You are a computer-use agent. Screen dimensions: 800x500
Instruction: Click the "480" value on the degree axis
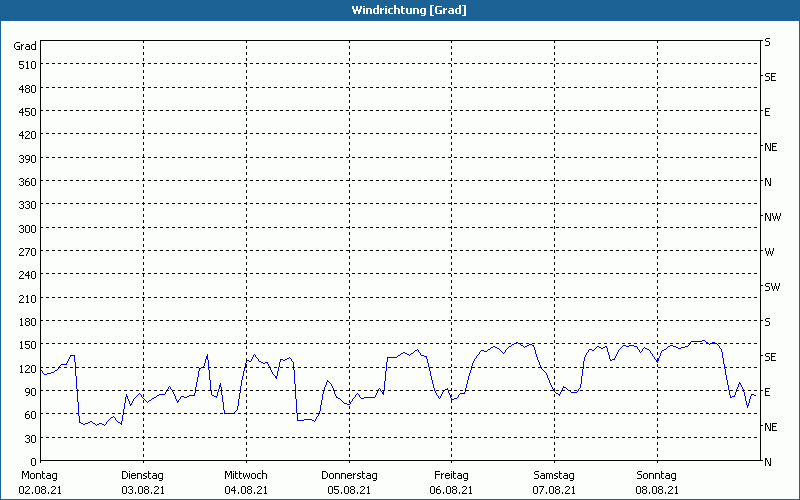click(28, 89)
